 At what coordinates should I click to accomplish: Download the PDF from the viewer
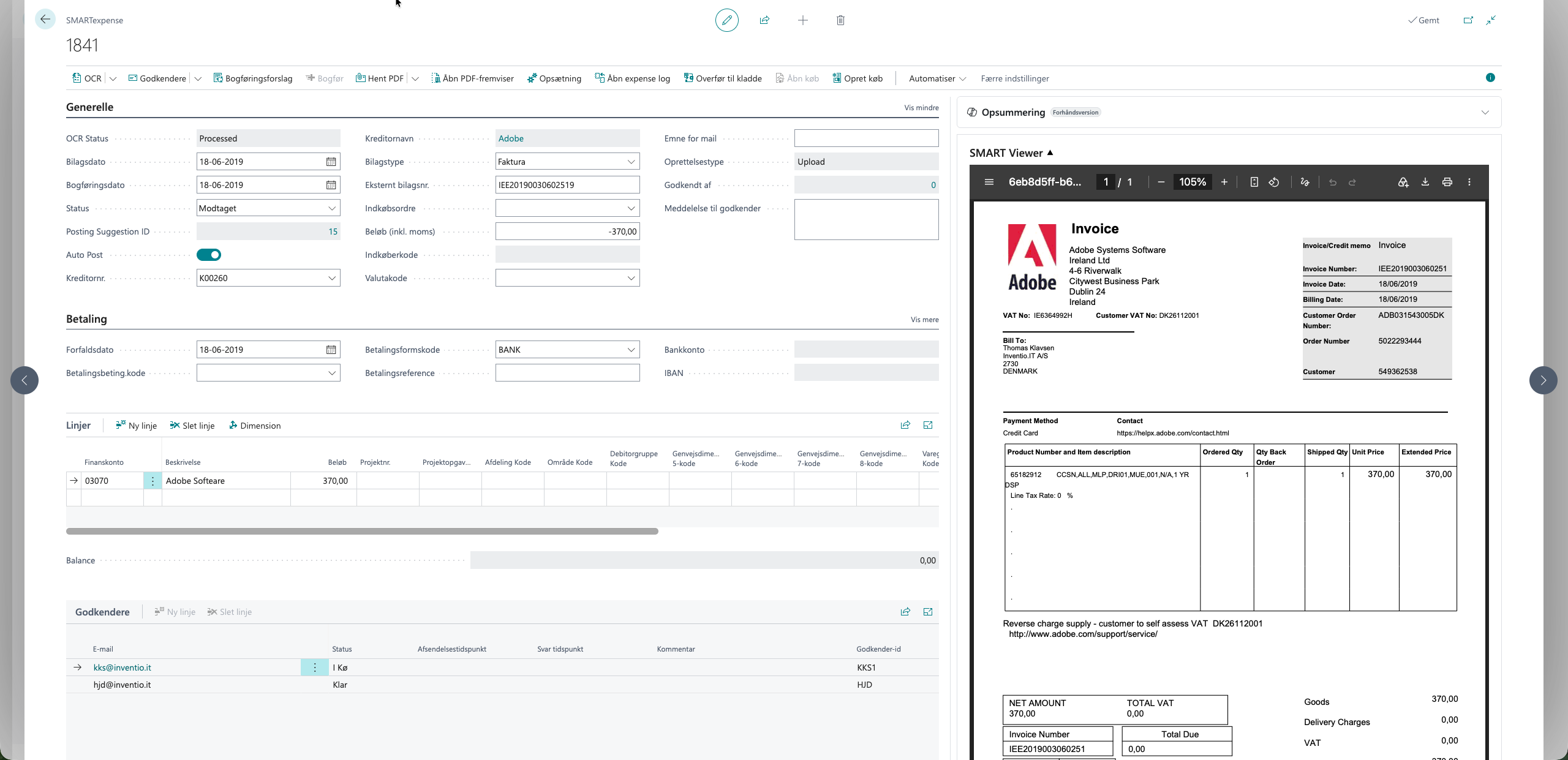(x=1425, y=182)
